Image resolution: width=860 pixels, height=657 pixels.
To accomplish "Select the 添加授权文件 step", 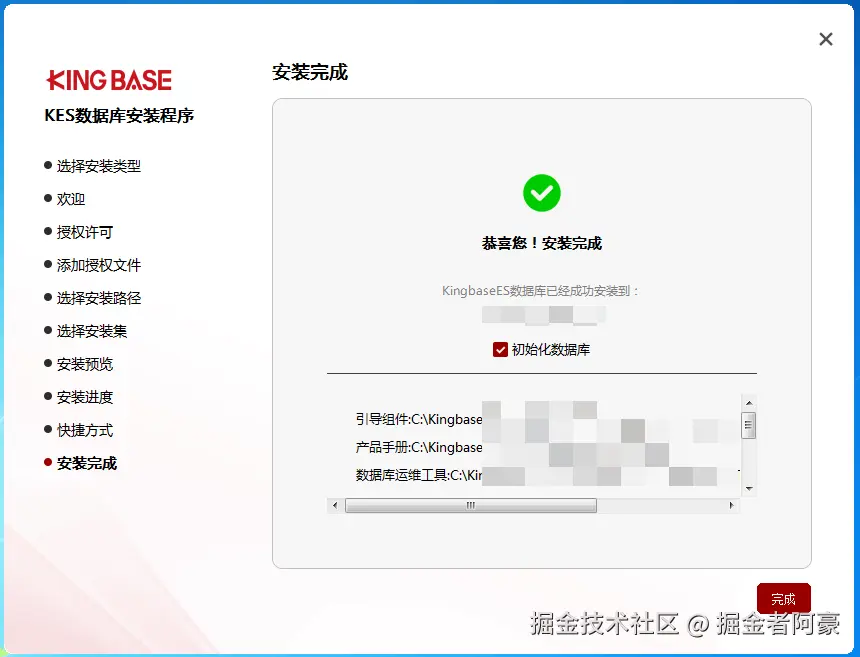I will (93, 265).
